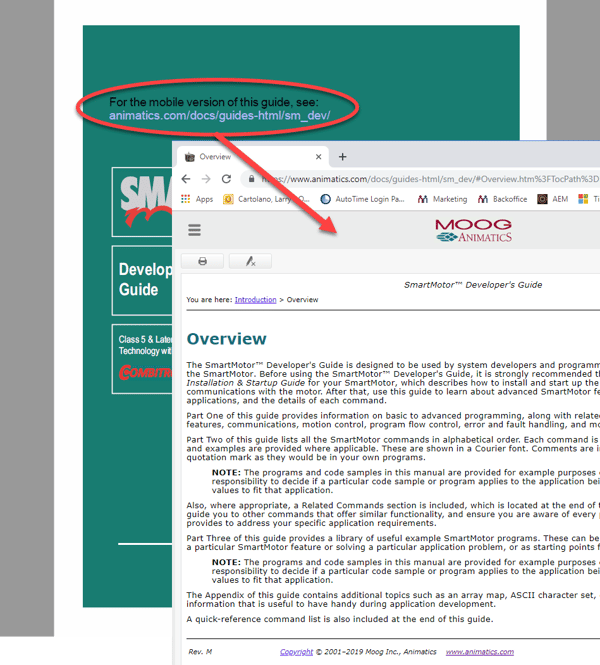Image resolution: width=600 pixels, height=665 pixels.
Task: Open the Cartolano, Larry bookmark
Action: tap(266, 199)
